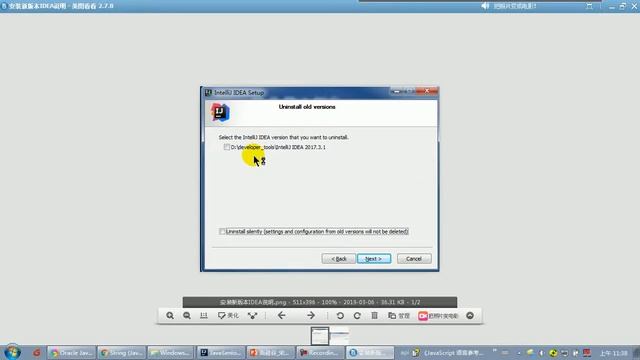
Task: Rotate image clockwise
Action: pos(357,316)
